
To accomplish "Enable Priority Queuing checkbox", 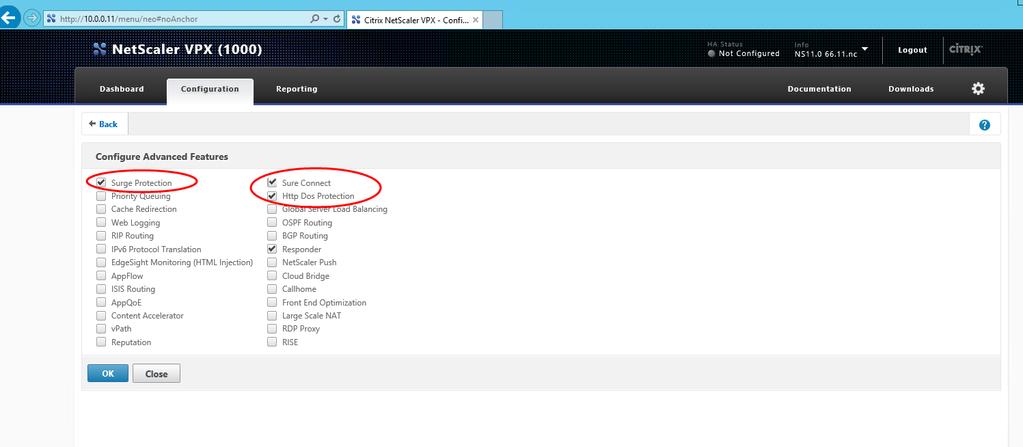I will click(100, 196).
